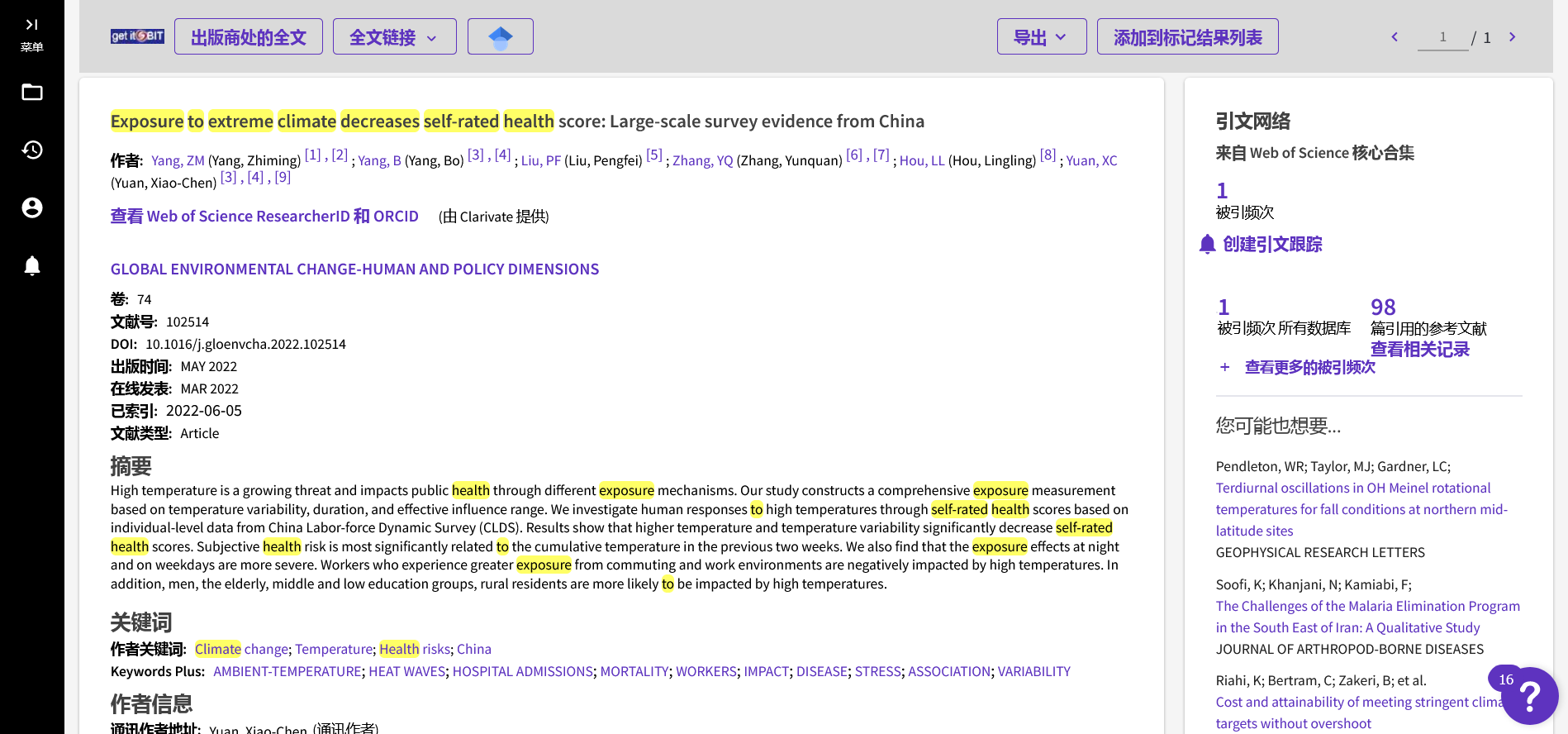Open author Yang, ZM link
Image resolution: width=1568 pixels, height=734 pixels.
178,160
